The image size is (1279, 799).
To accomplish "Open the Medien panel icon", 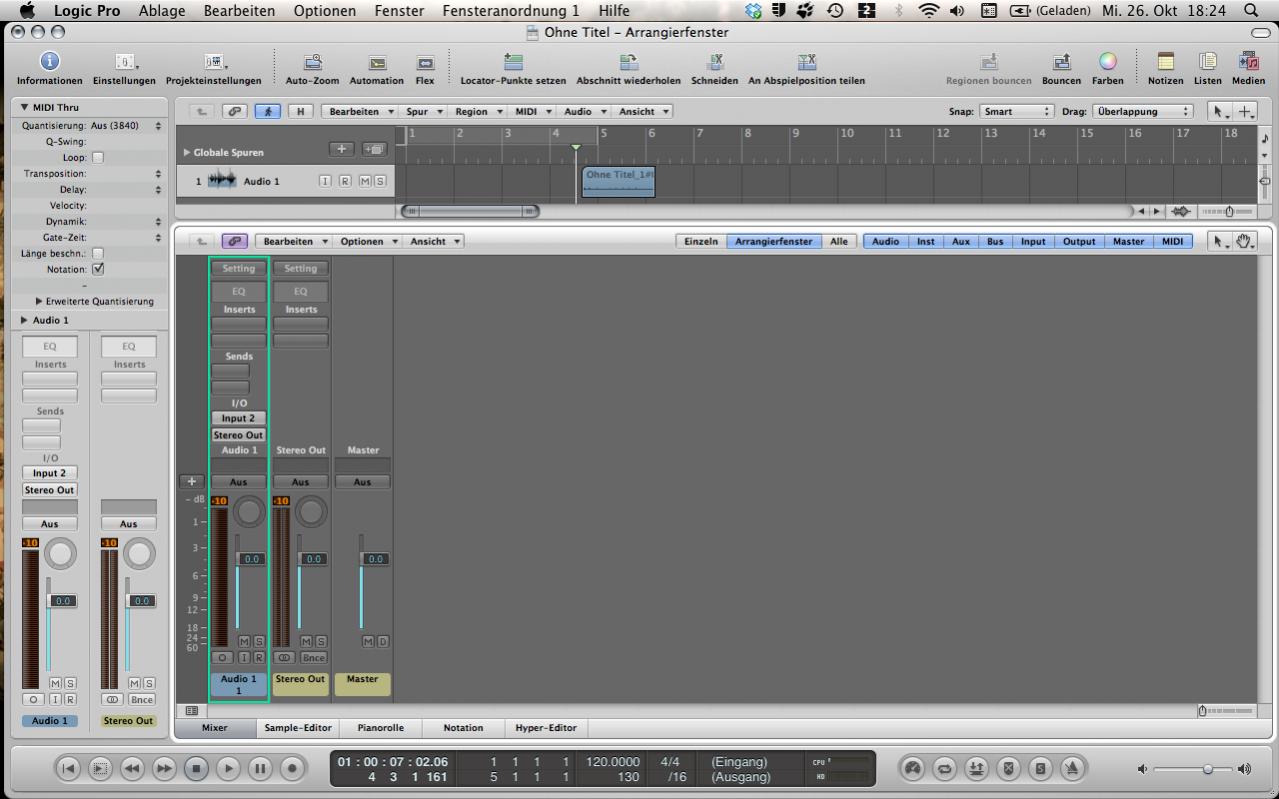I will click(1248, 62).
